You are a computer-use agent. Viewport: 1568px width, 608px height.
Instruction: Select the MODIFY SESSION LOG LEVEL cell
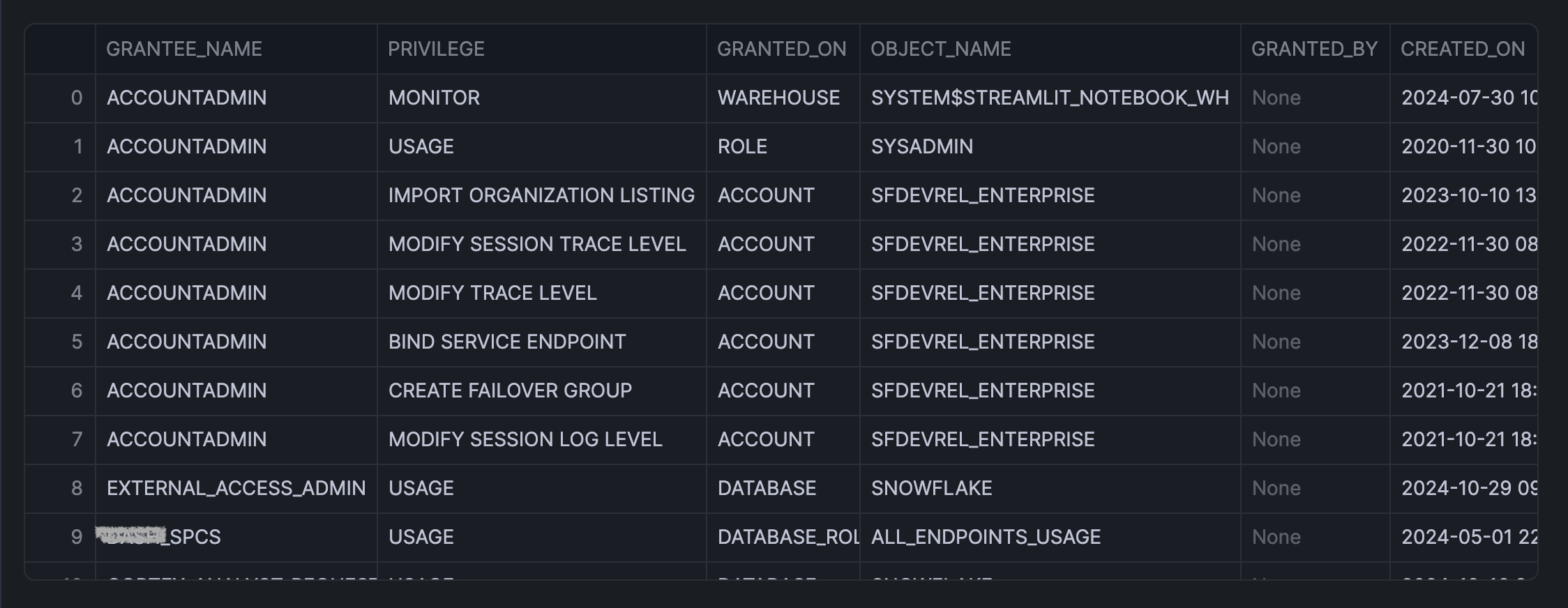tap(525, 439)
